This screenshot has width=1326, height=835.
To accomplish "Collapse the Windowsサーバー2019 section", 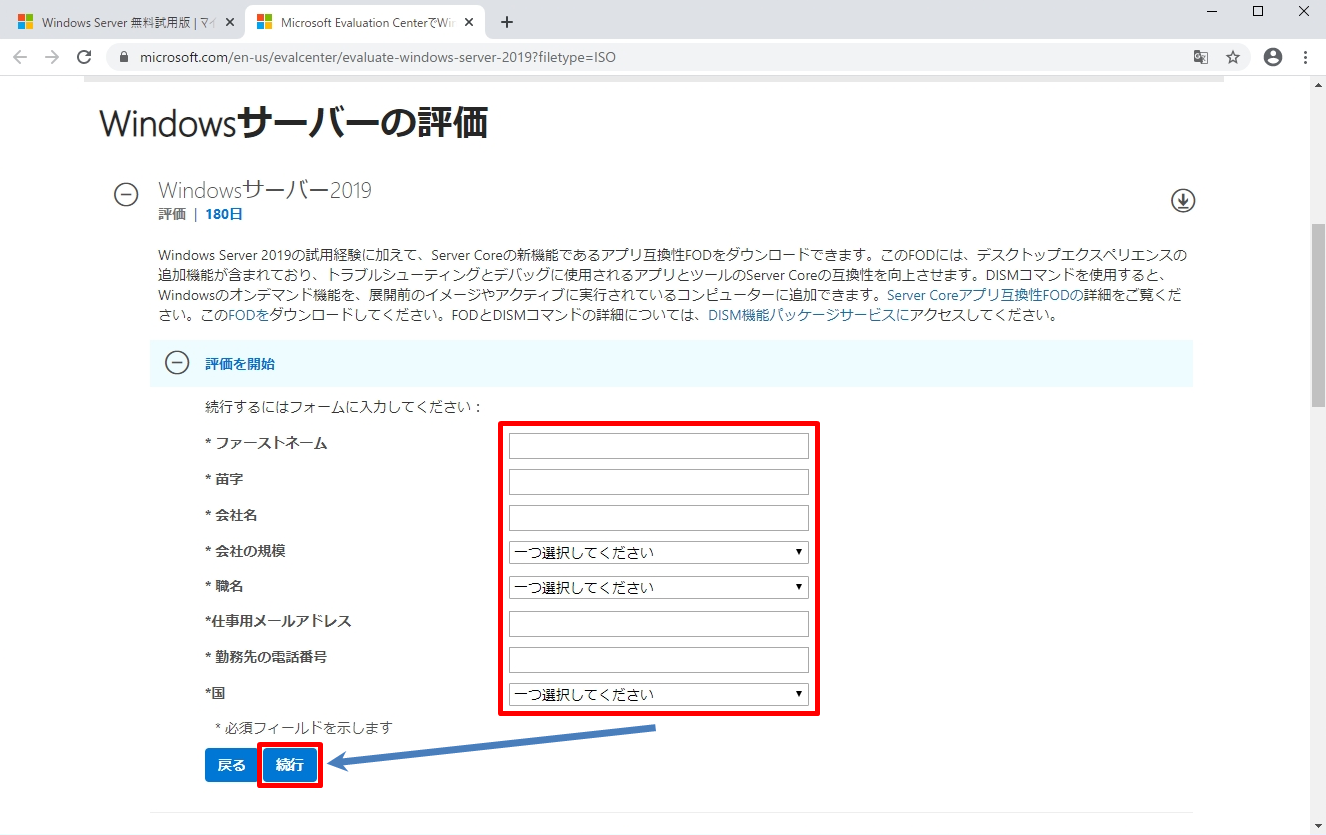I will pyautogui.click(x=126, y=195).
